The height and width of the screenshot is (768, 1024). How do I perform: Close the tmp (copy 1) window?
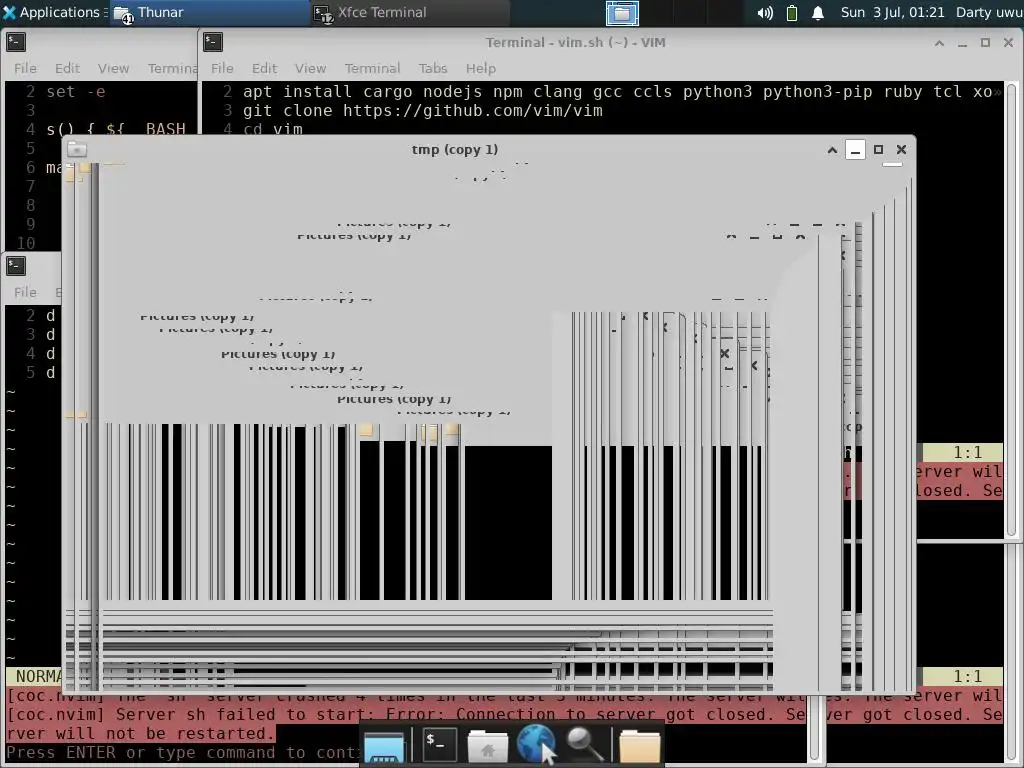pyautogui.click(x=901, y=150)
